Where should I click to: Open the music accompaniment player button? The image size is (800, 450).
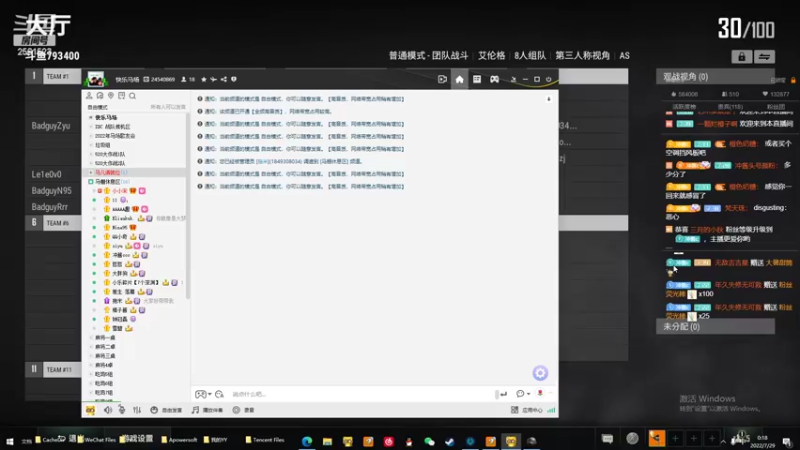point(207,410)
